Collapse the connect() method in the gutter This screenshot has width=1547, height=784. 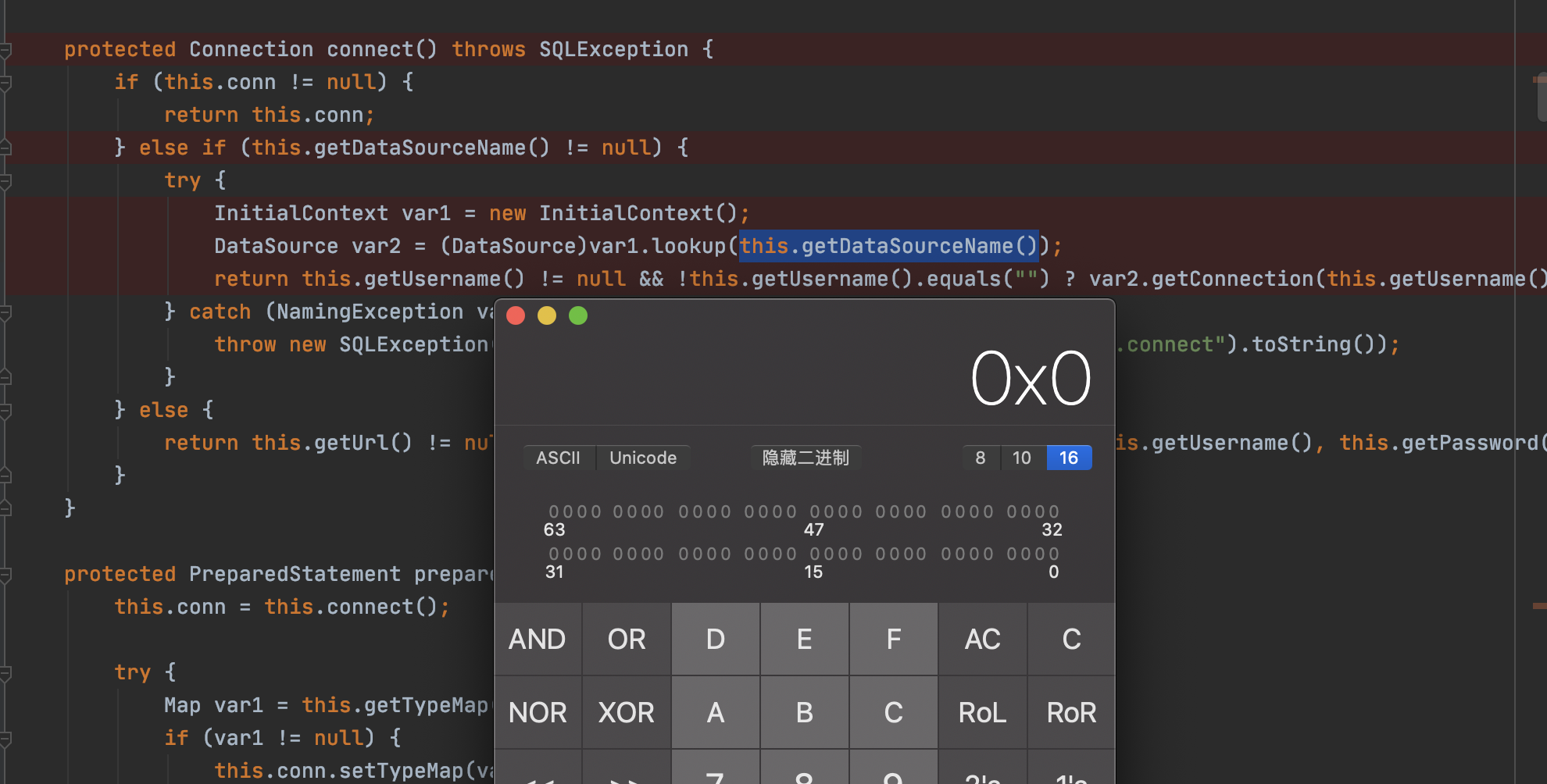5,50
